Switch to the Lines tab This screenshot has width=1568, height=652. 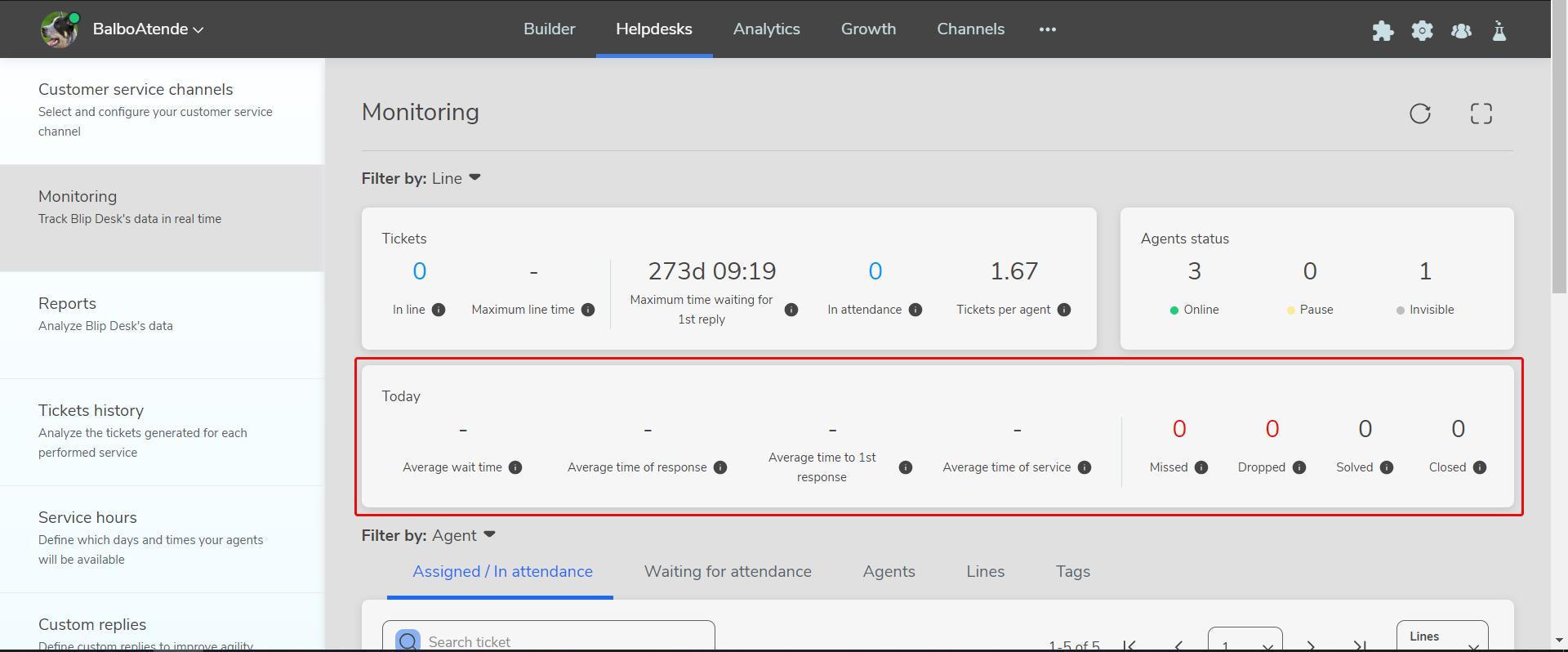point(985,572)
